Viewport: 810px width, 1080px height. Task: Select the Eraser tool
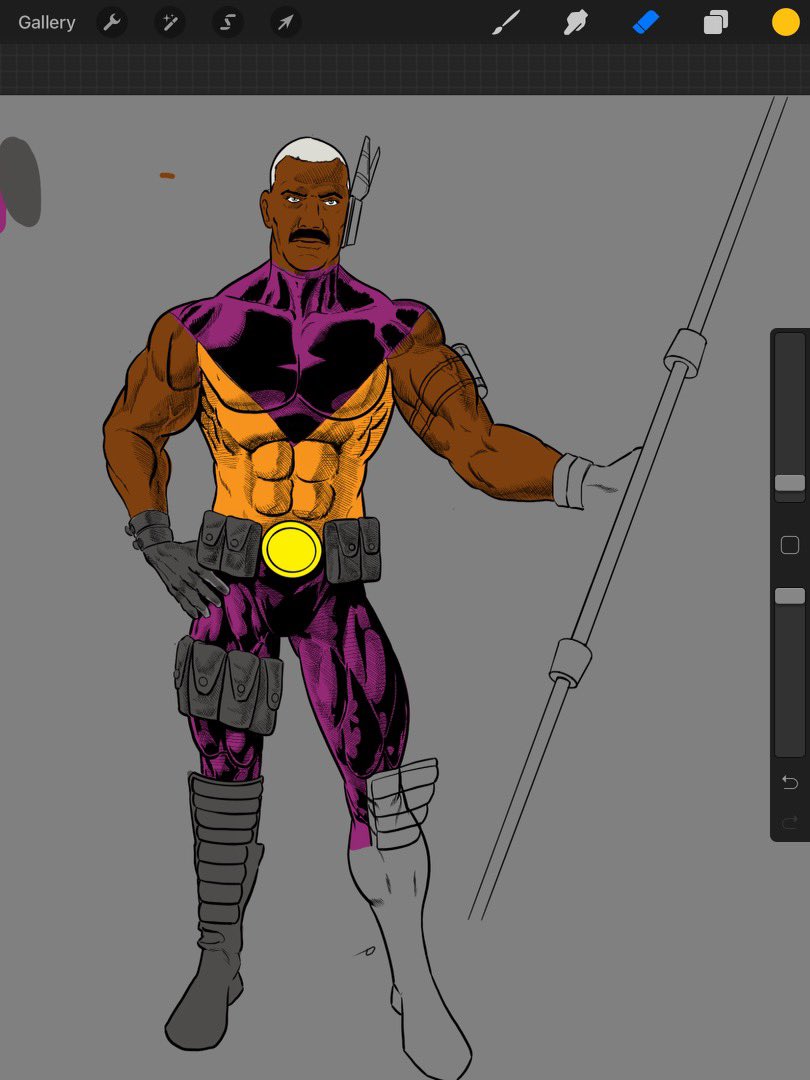645,23
